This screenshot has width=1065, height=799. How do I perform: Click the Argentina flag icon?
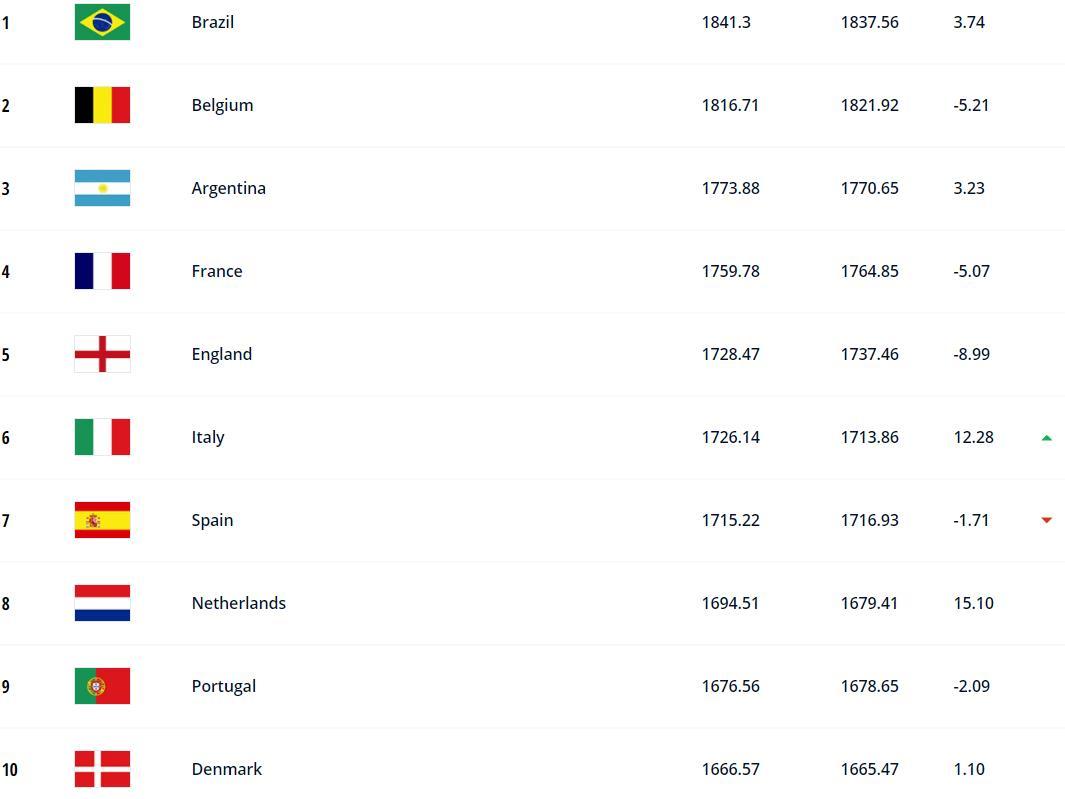click(x=102, y=188)
